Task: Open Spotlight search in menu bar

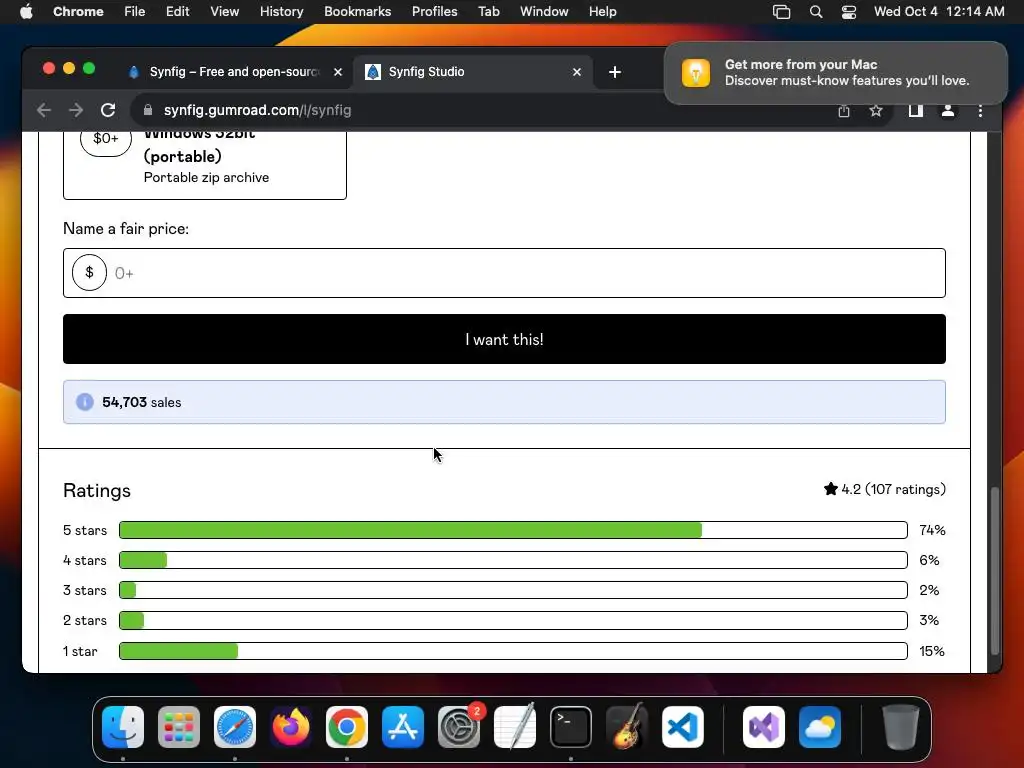Action: [x=816, y=11]
